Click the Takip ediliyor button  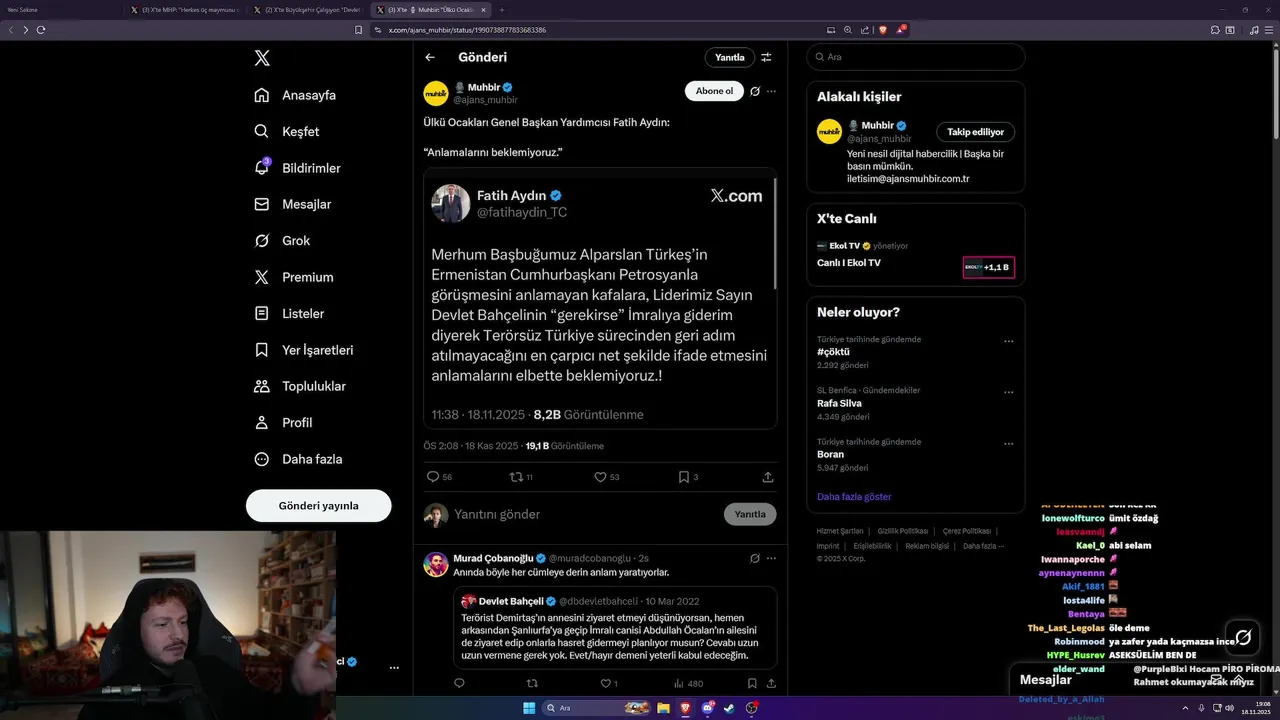click(976, 132)
